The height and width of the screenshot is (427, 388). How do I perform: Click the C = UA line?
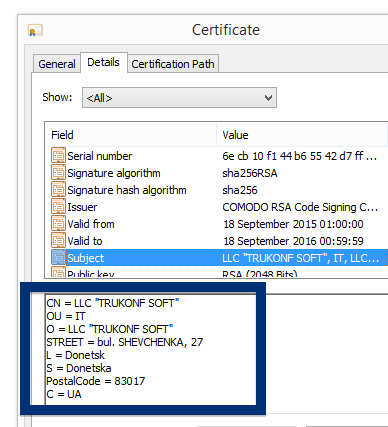(x=64, y=394)
